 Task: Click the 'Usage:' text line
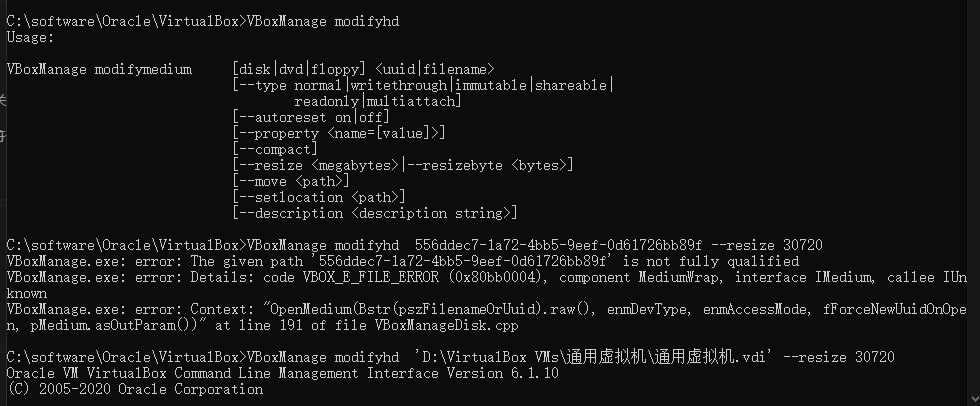tap(31, 37)
